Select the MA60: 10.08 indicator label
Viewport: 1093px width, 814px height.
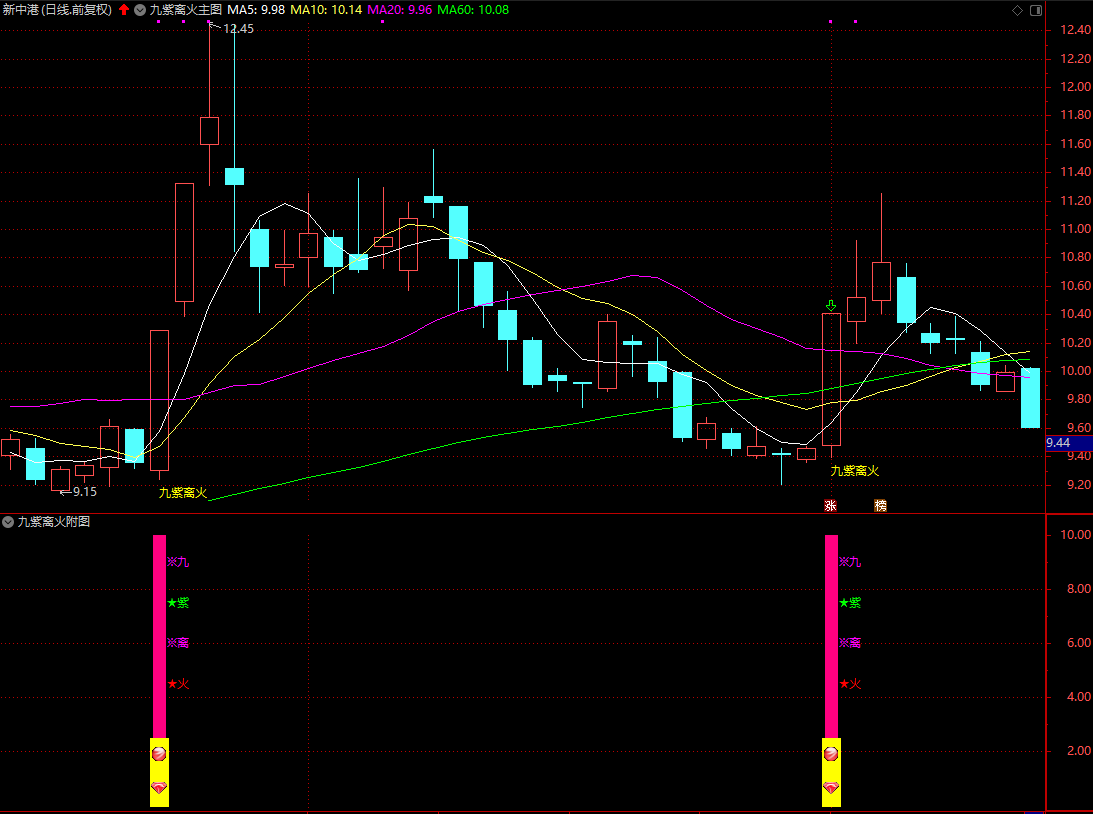[x=473, y=10]
